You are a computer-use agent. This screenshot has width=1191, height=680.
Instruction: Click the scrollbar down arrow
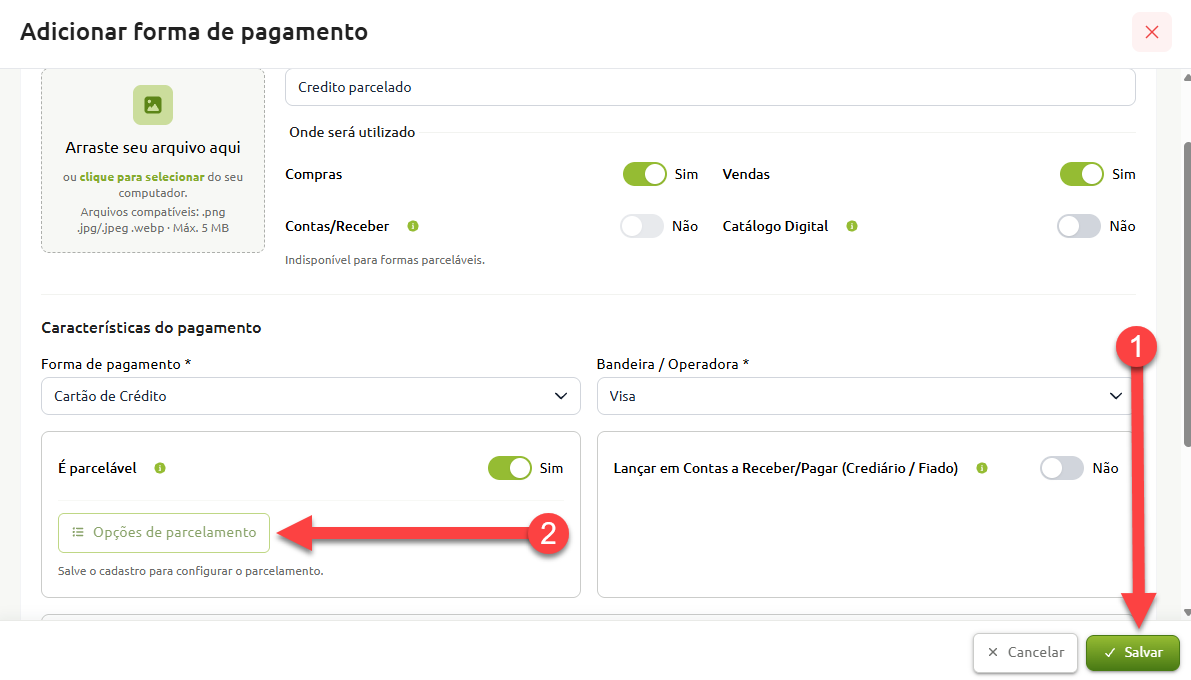tap(1187, 612)
